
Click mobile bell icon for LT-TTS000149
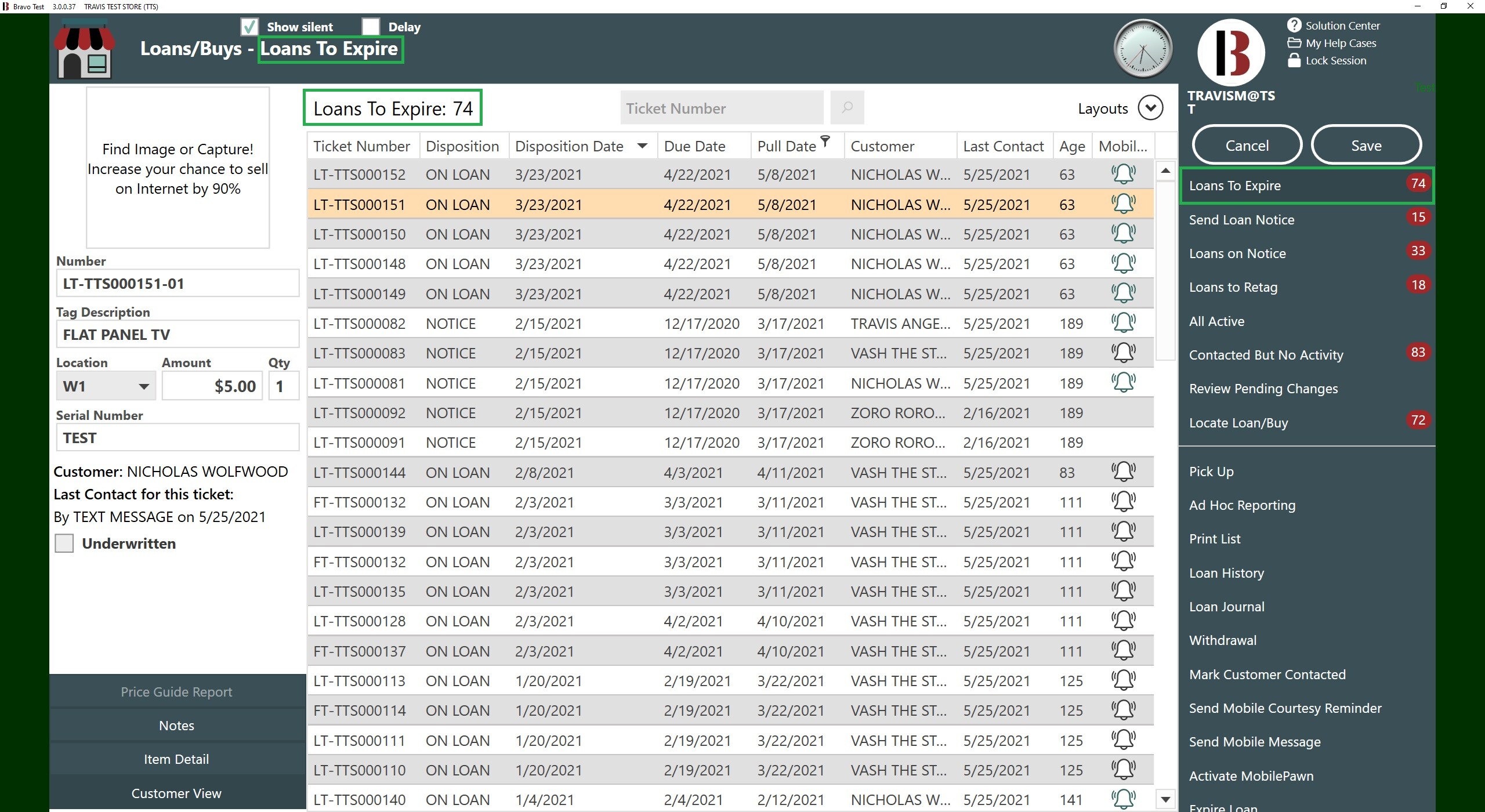coord(1123,293)
